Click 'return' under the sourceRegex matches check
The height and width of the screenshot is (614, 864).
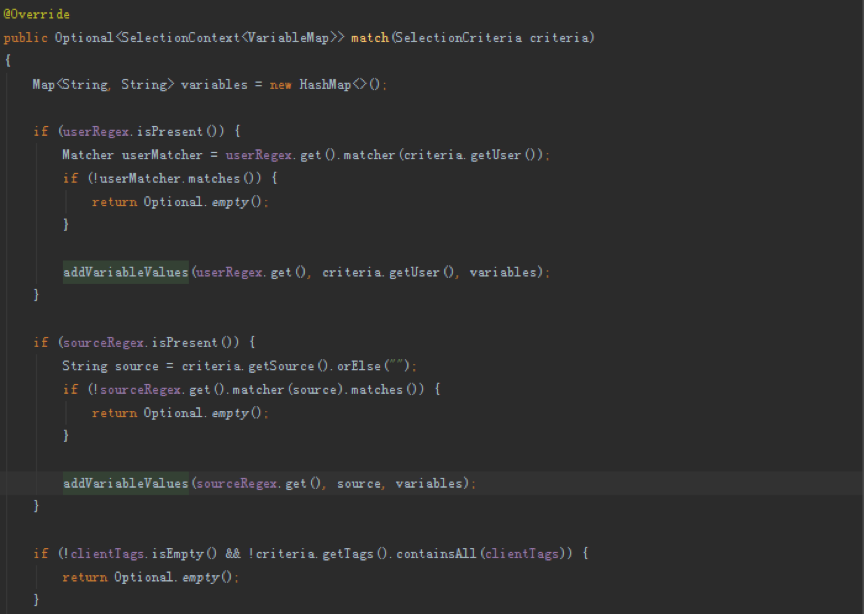115,413
